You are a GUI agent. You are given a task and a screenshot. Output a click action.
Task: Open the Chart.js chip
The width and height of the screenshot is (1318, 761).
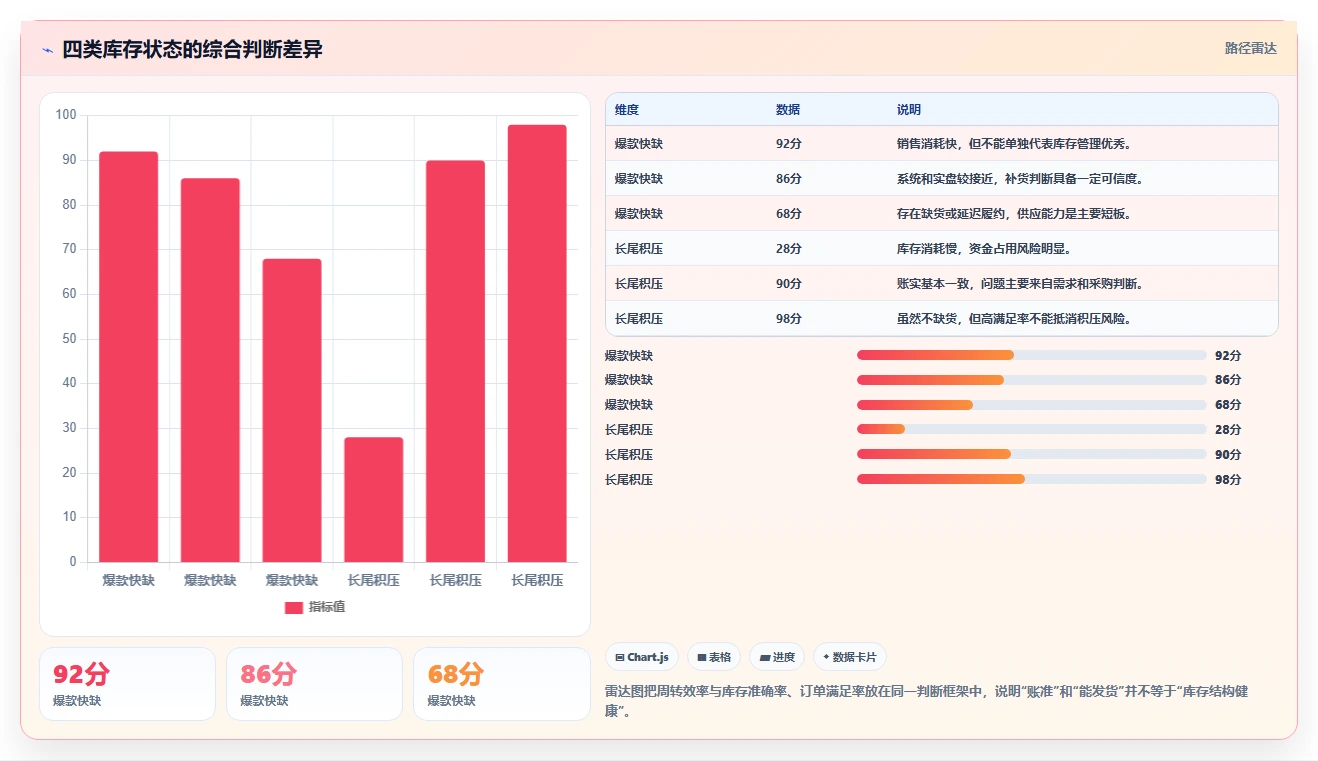(642, 657)
